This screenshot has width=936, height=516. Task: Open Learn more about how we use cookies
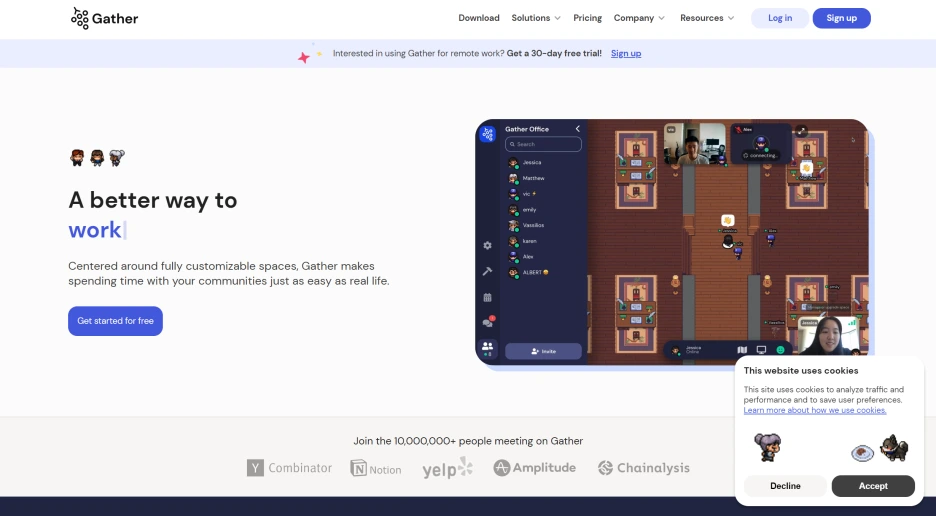click(815, 410)
